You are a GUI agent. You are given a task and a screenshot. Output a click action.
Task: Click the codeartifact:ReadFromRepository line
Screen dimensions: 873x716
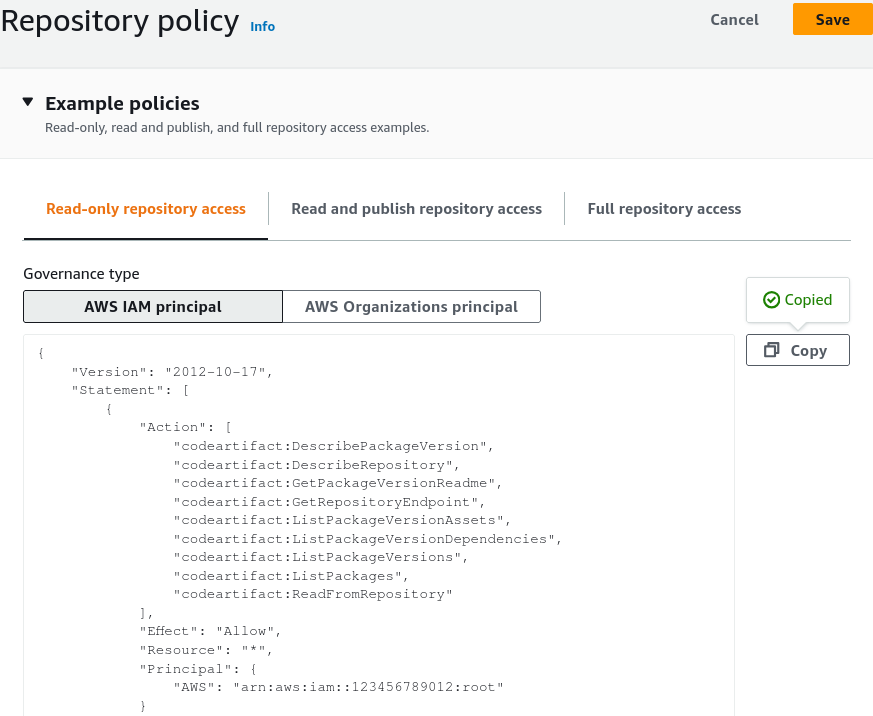pos(313,595)
